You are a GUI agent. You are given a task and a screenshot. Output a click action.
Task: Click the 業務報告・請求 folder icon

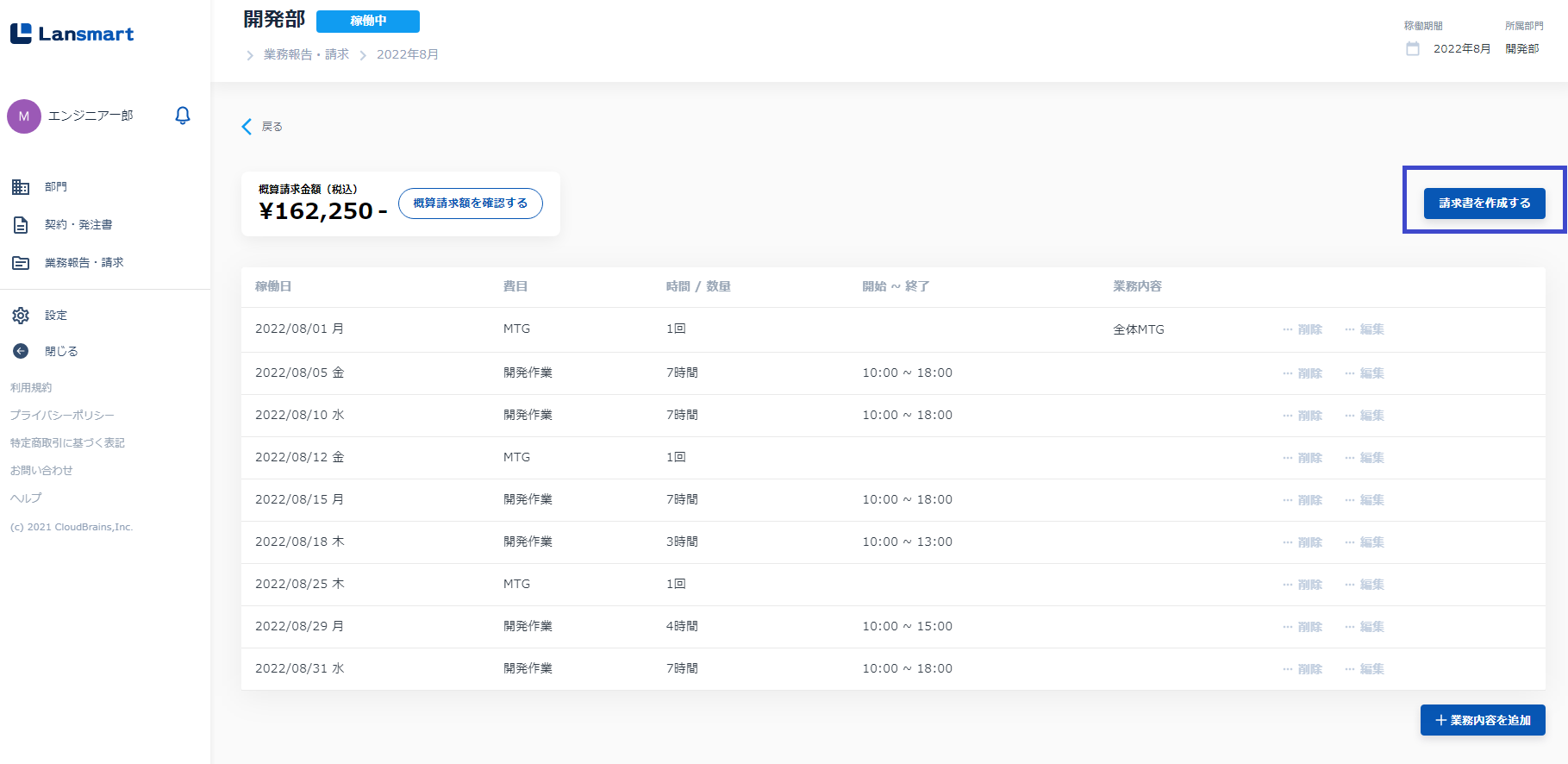pyautogui.click(x=21, y=263)
